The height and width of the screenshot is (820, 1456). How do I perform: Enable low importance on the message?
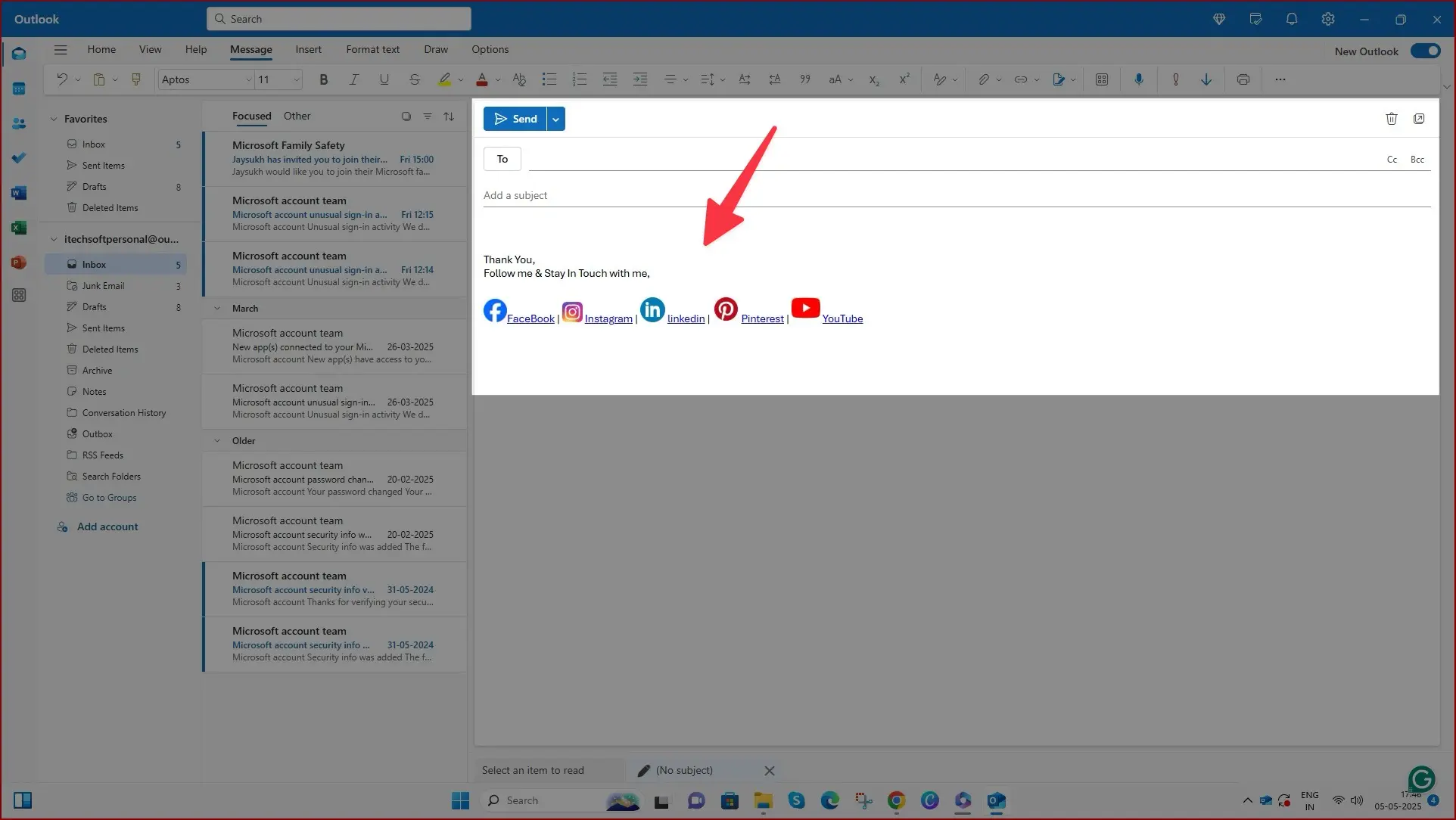pos(1206,79)
